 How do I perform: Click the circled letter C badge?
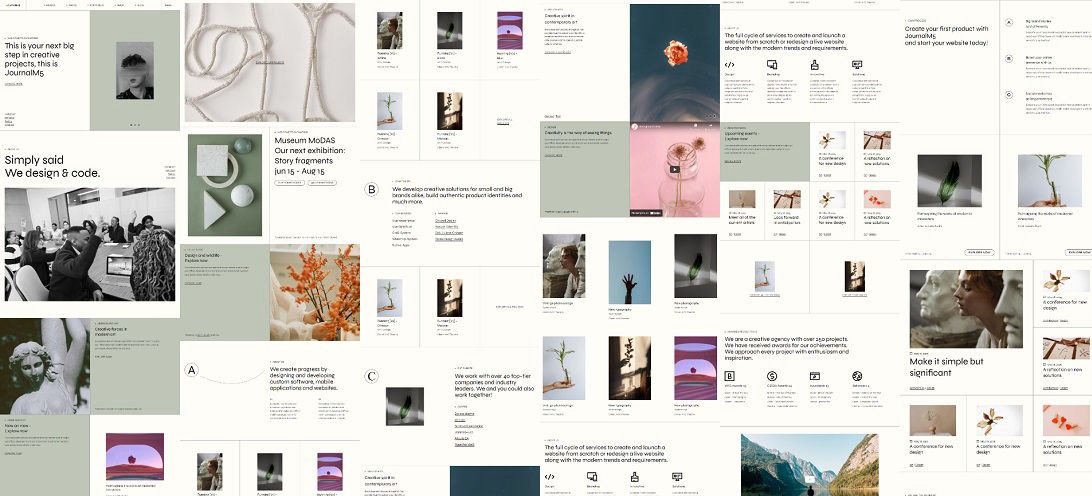point(372,376)
